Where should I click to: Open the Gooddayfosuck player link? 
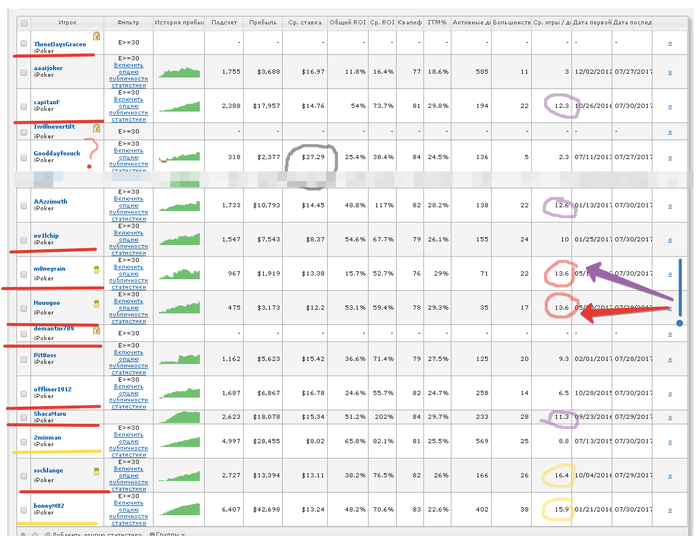point(57,153)
